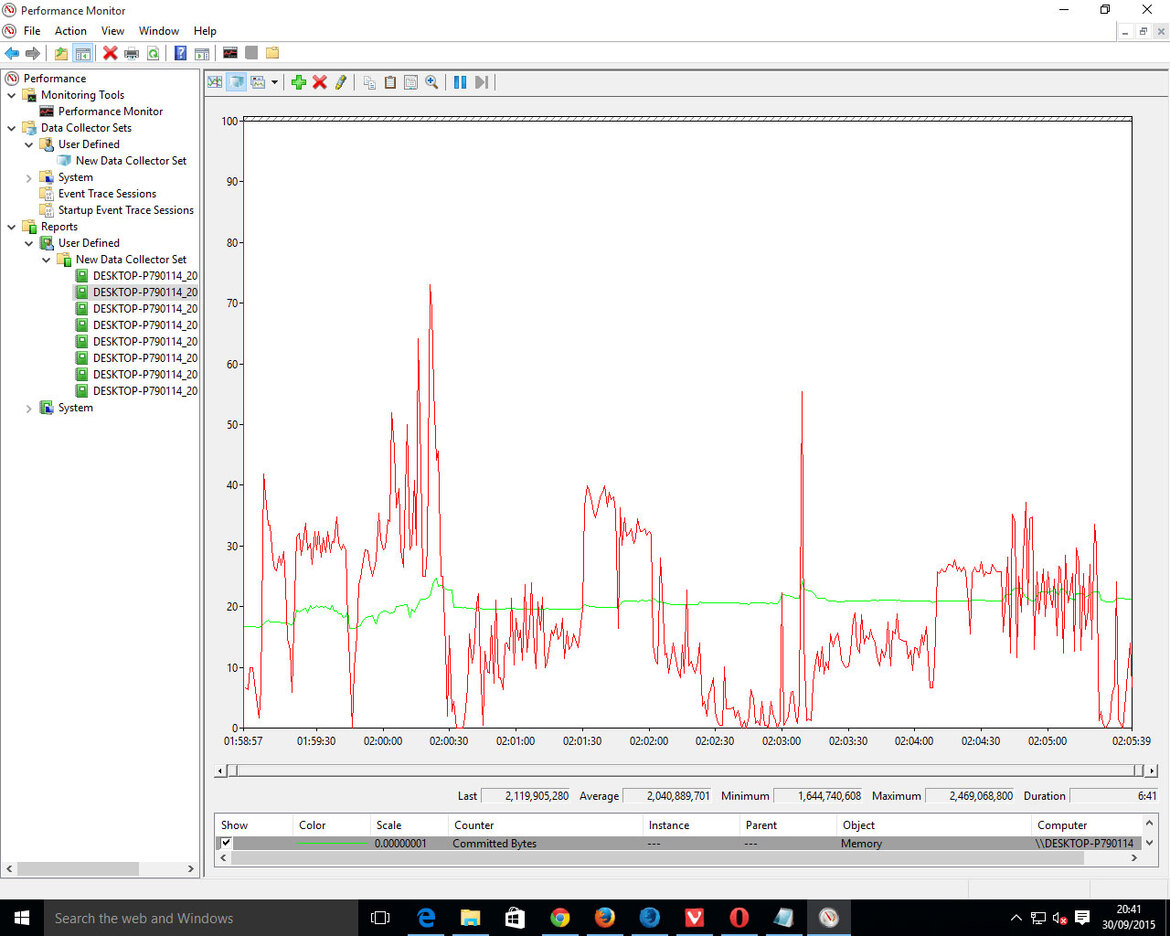Click the View Log Data icon
Viewport: 1170px width, 936px height.
237,82
